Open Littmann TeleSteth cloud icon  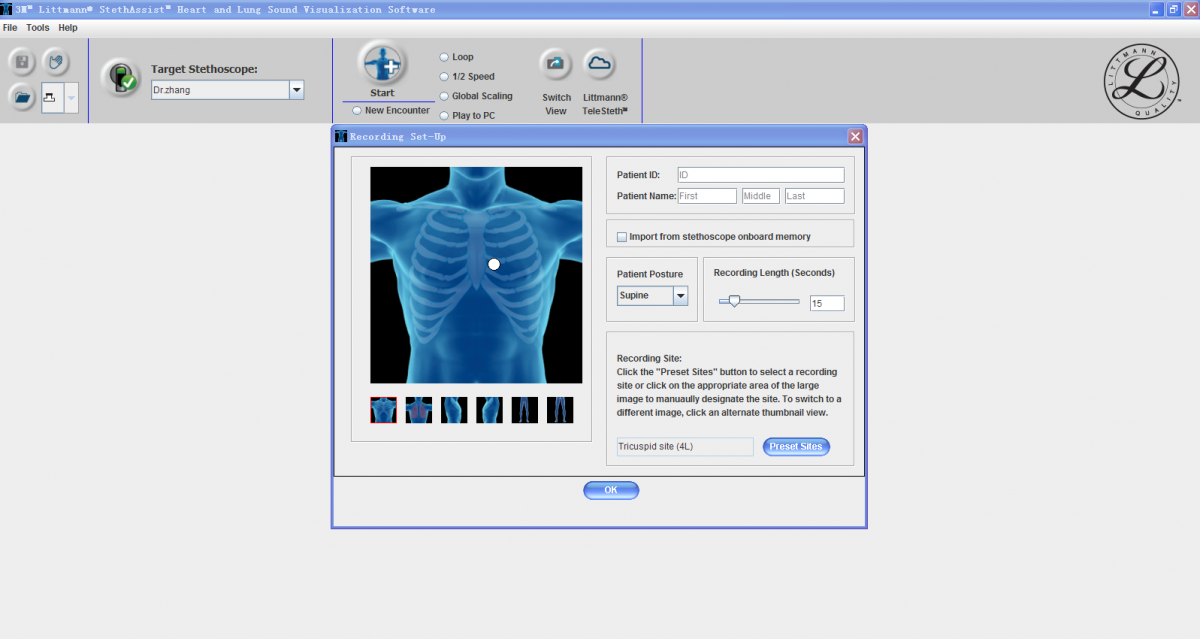[x=599, y=65]
